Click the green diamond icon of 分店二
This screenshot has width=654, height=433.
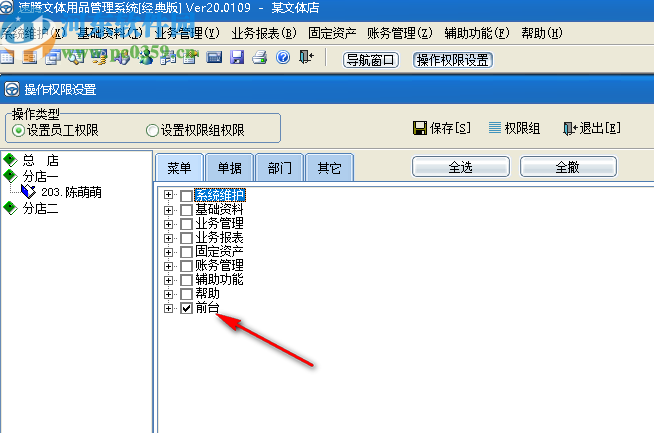10,208
